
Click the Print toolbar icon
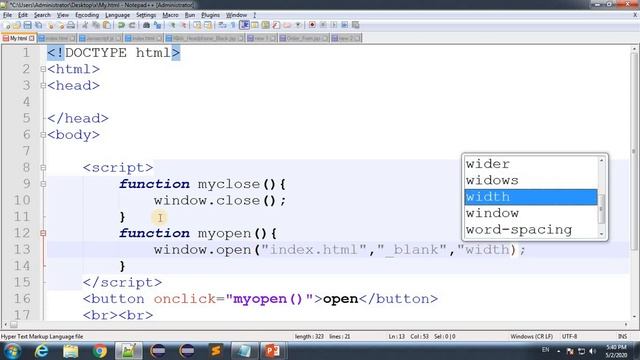tap(71, 25)
